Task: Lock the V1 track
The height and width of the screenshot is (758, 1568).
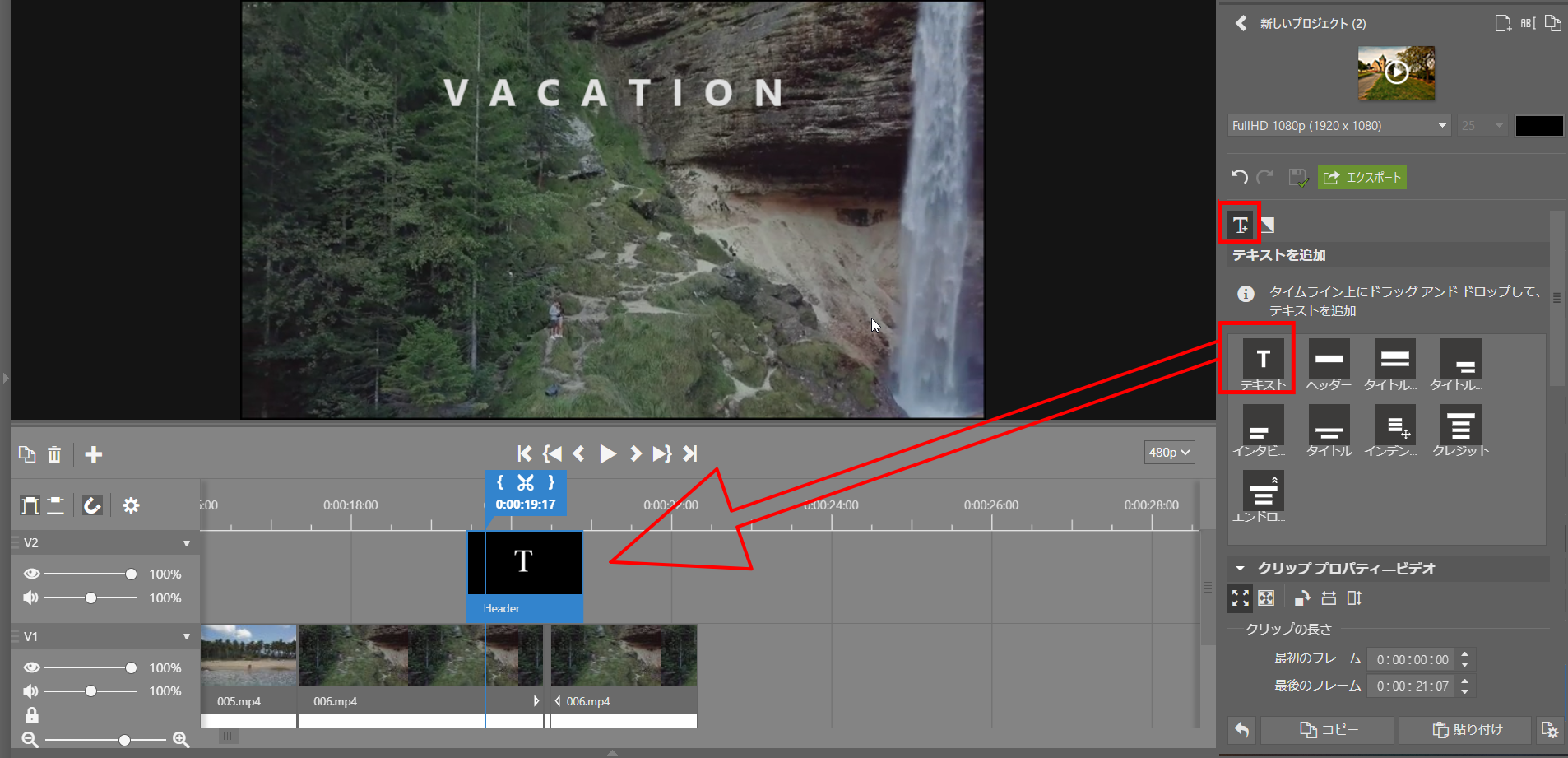Action: pos(31,715)
